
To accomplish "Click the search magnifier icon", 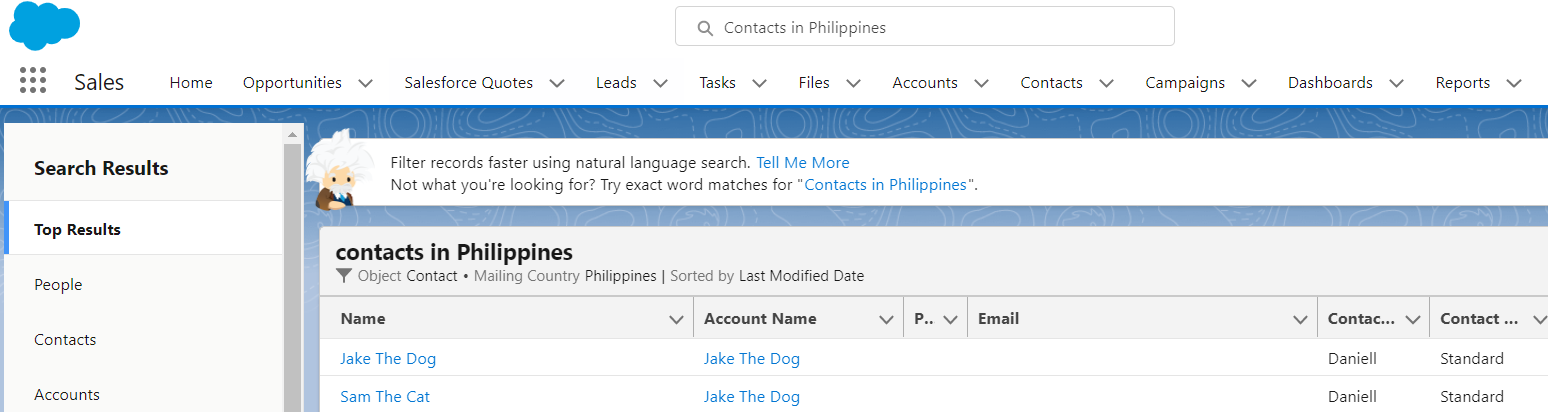I will [x=704, y=28].
